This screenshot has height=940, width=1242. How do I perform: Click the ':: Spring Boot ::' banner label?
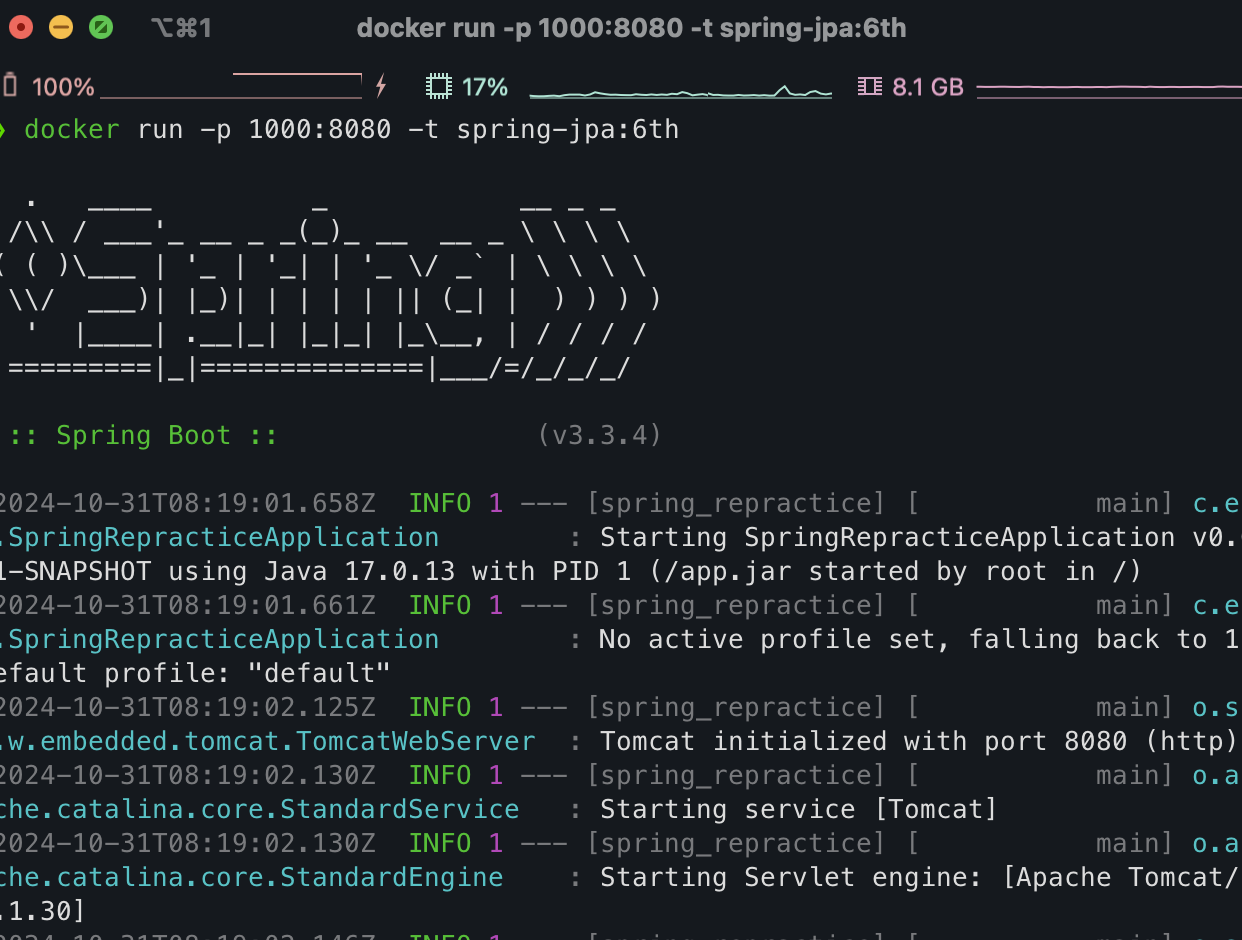[143, 436]
